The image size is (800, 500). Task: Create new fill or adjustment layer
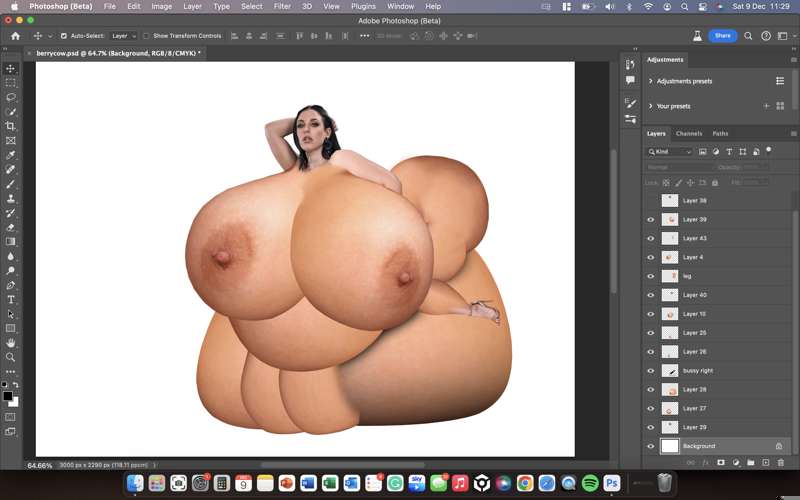pos(736,462)
